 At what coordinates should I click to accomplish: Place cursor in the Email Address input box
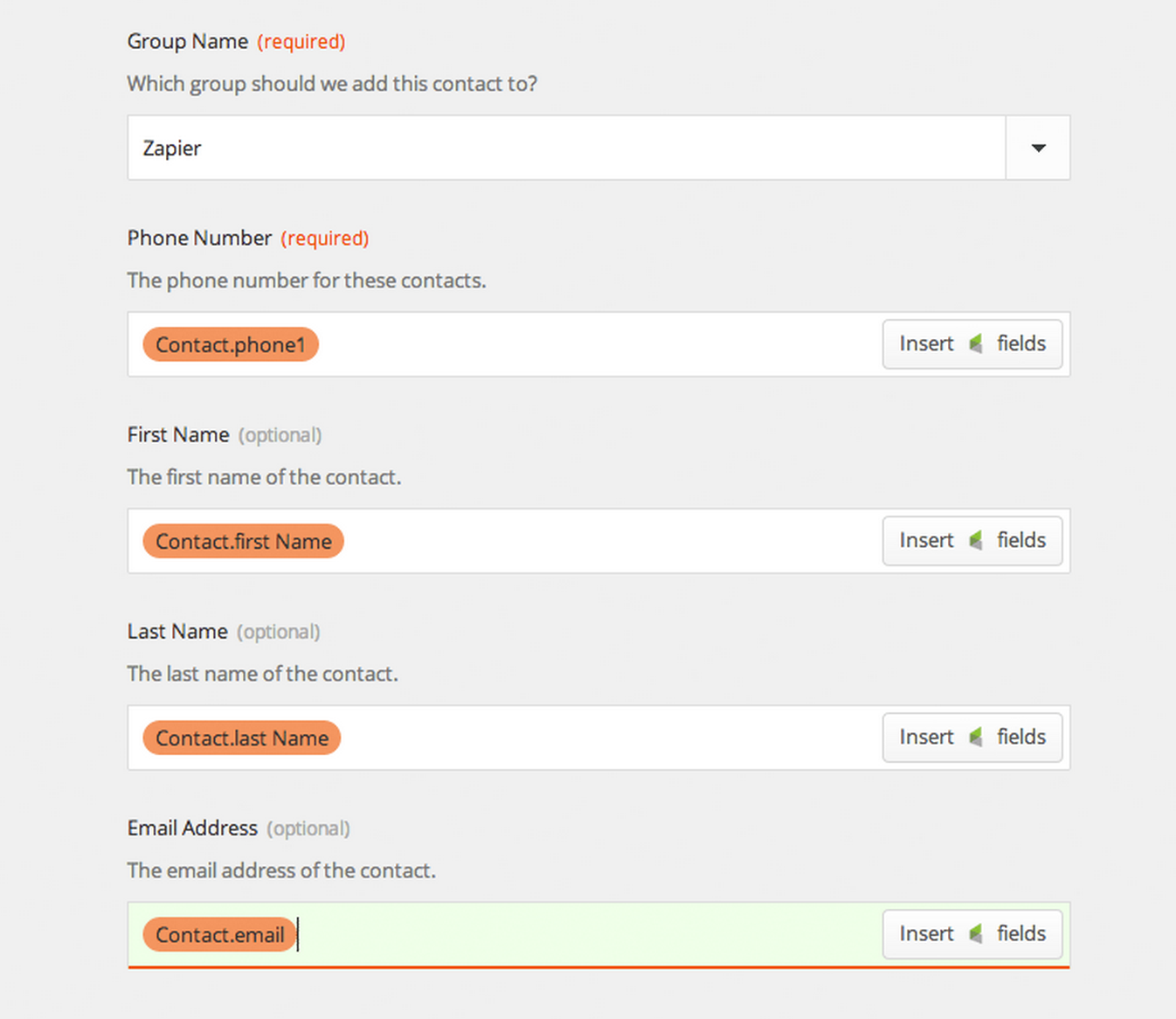pos(590,934)
